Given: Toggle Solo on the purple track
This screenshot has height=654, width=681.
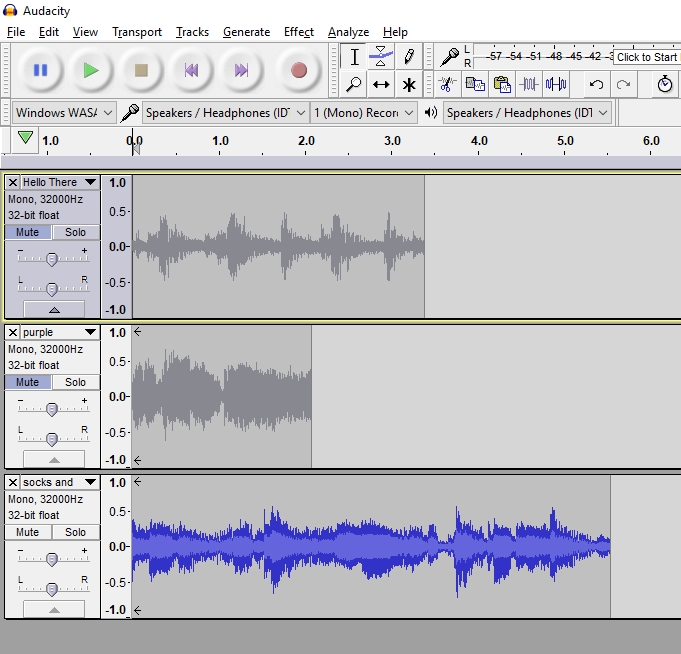Looking at the screenshot, I should tap(76, 382).
